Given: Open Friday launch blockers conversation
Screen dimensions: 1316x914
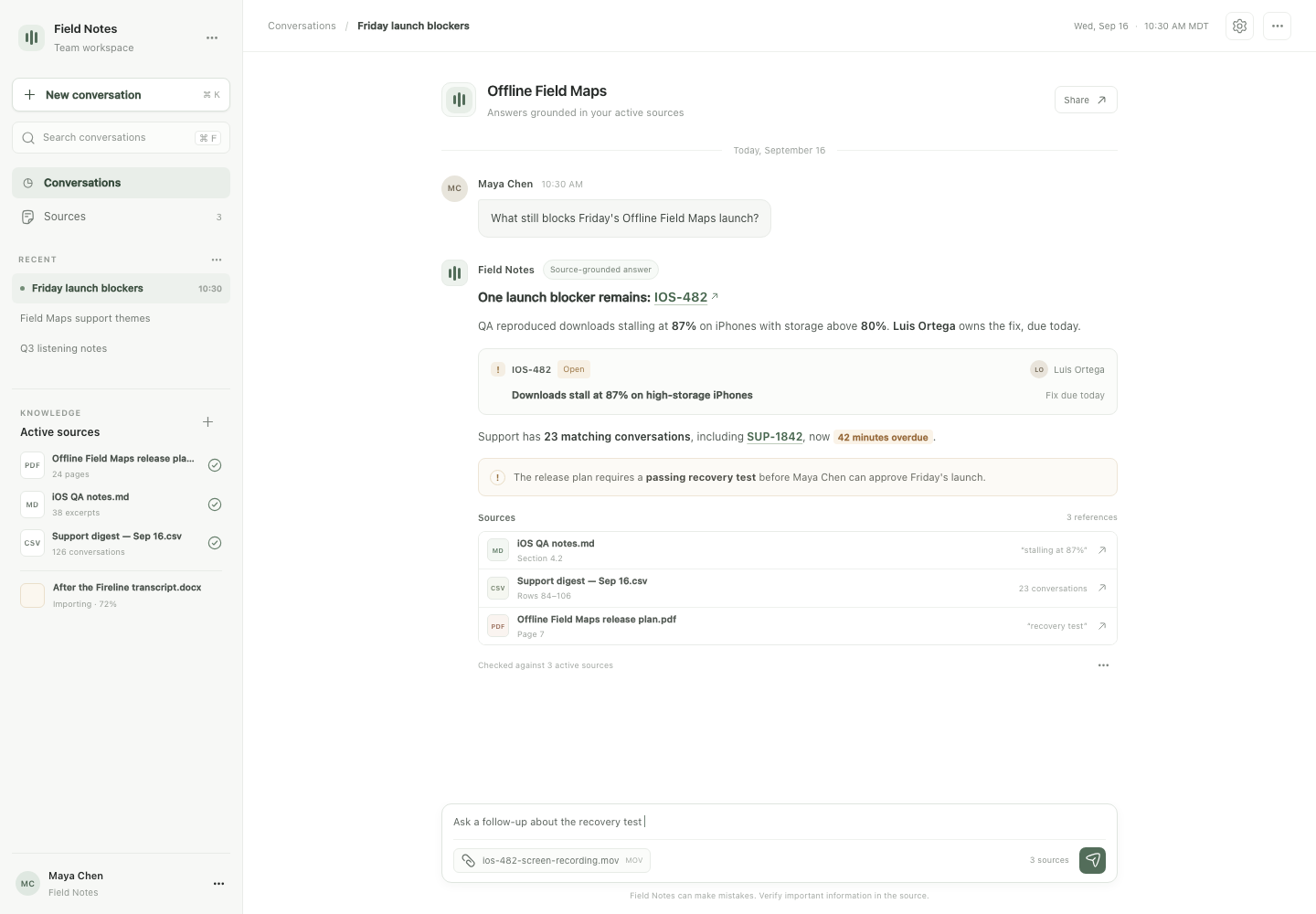Looking at the screenshot, I should 121,288.
